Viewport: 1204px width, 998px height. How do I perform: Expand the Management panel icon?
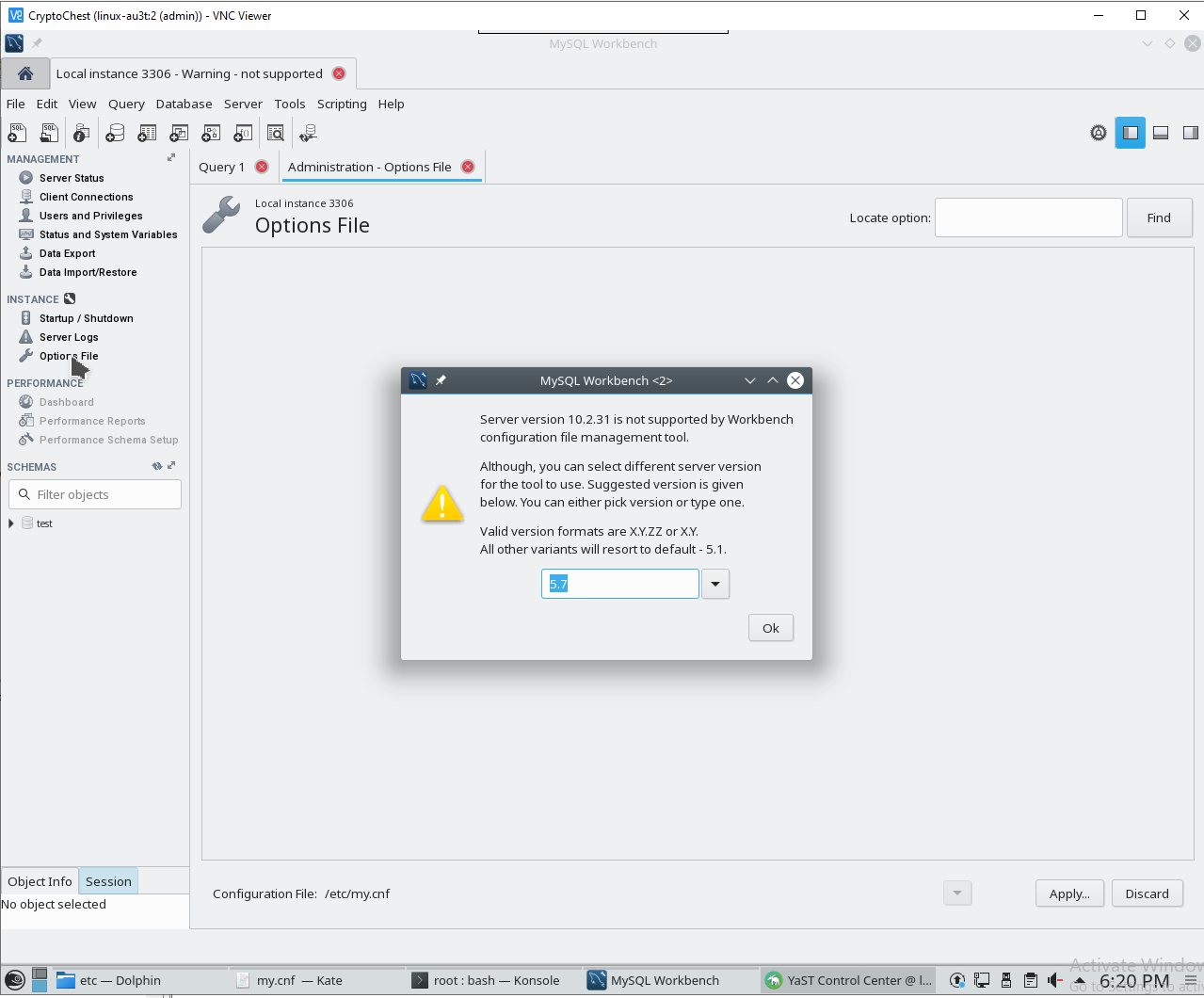(171, 158)
